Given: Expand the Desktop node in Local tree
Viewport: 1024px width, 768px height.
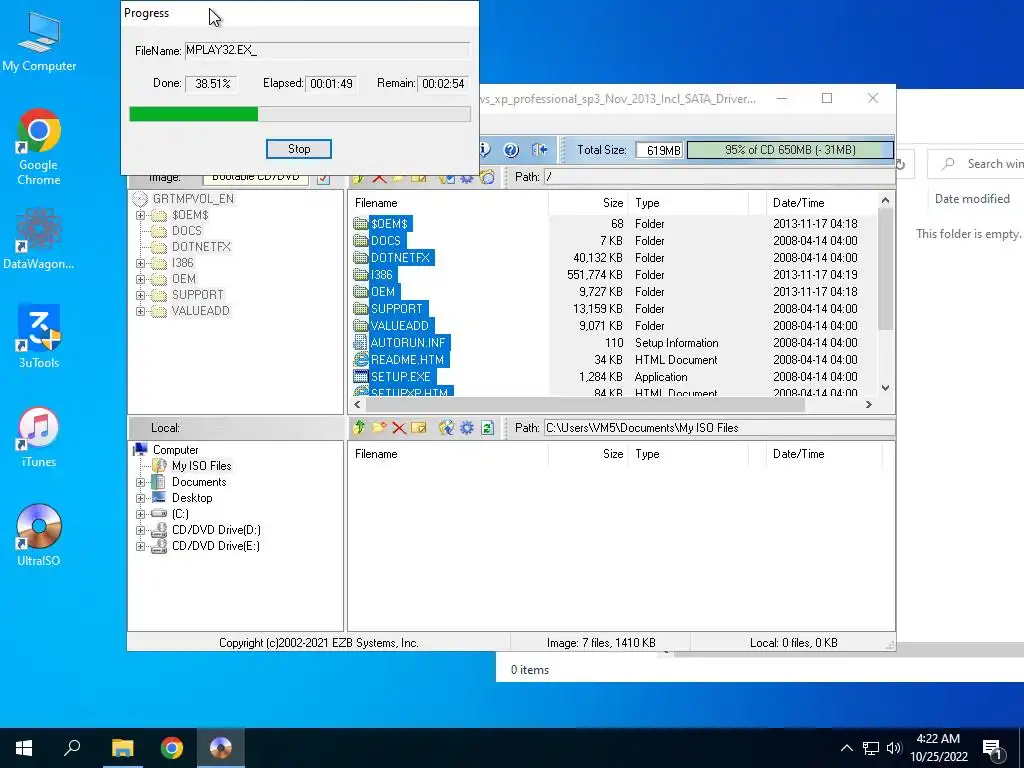Looking at the screenshot, I should [x=140, y=498].
